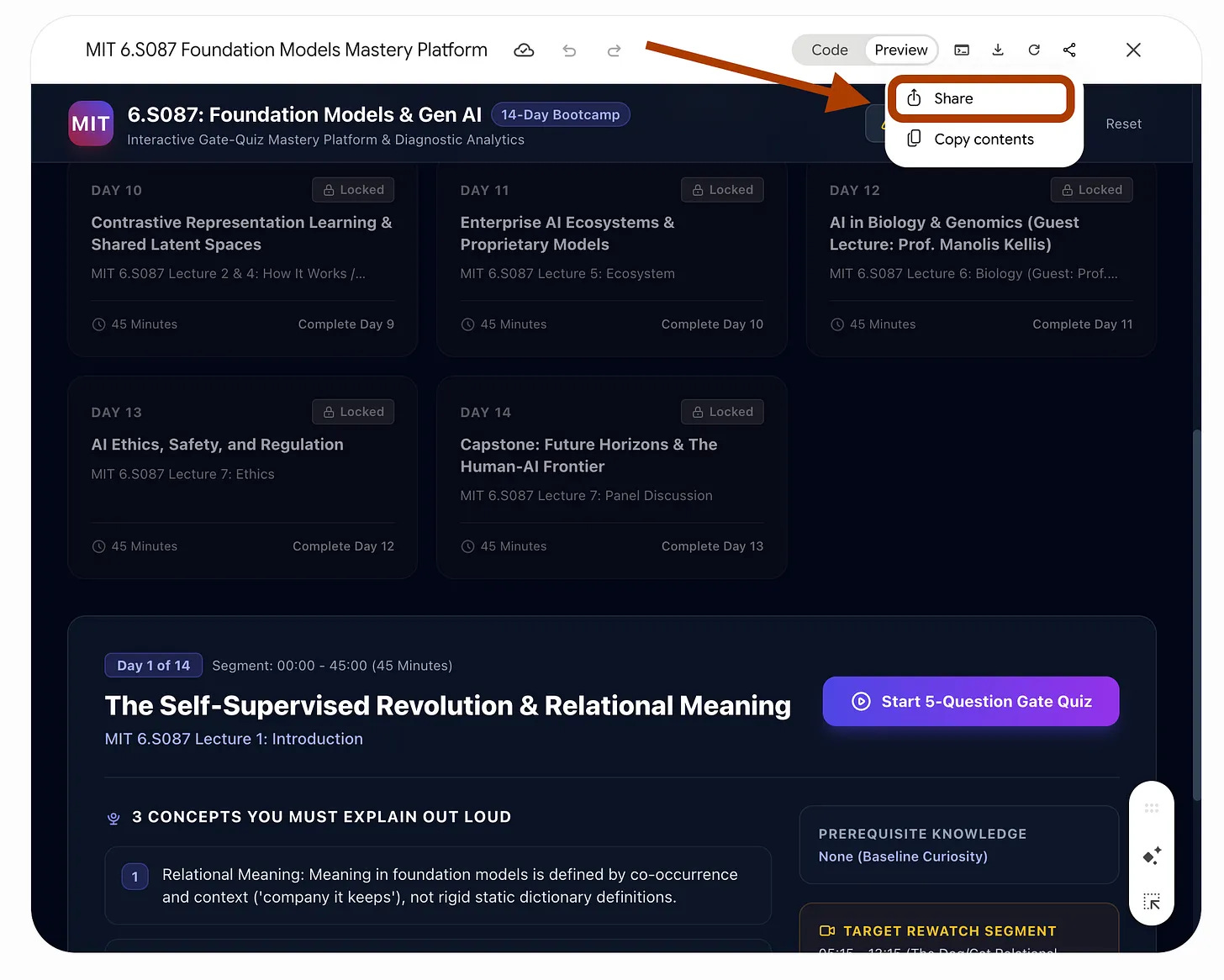Image resolution: width=1224 pixels, height=980 pixels.
Task: Click the select-element cursor icon
Action: tap(1152, 902)
